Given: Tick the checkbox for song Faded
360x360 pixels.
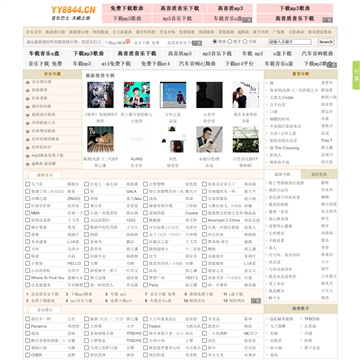Looking at the screenshot, I should 145,326.
